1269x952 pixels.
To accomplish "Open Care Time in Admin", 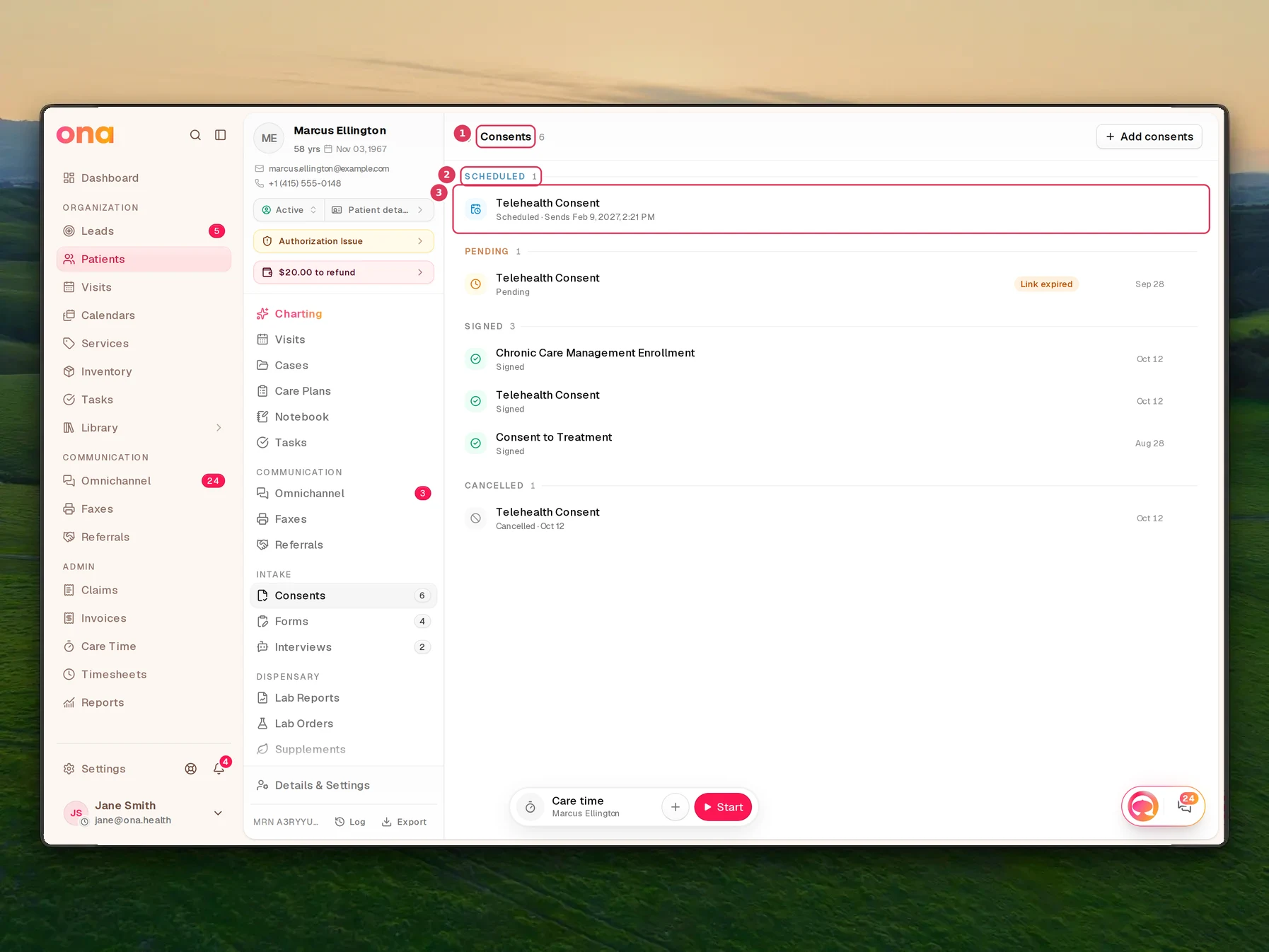I will tap(144, 646).
